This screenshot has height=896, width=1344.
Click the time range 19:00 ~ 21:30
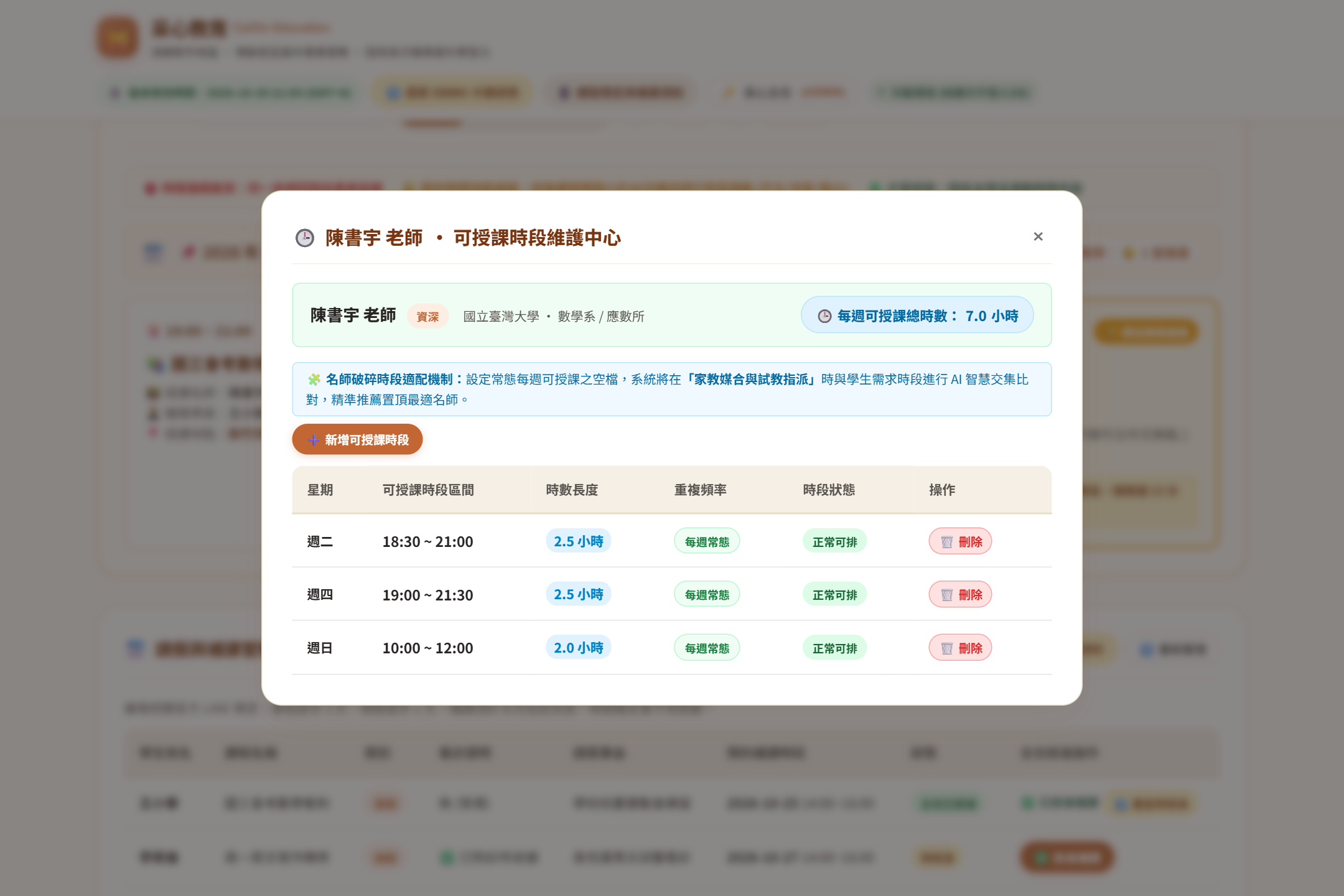tap(427, 595)
